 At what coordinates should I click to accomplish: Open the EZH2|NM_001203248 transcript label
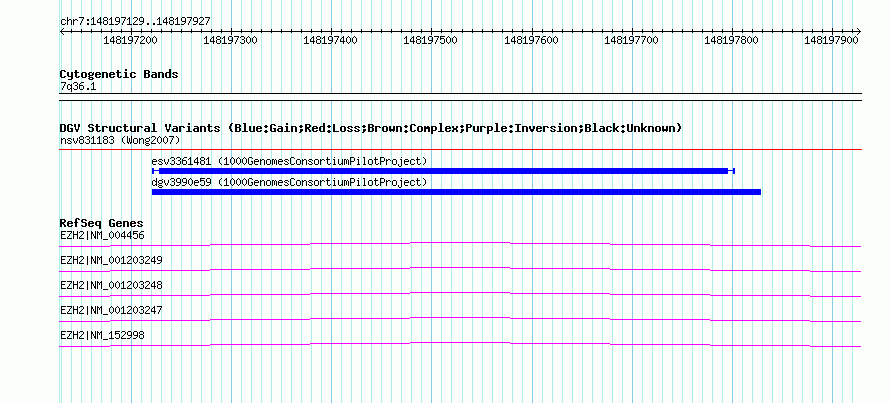[x=111, y=285]
